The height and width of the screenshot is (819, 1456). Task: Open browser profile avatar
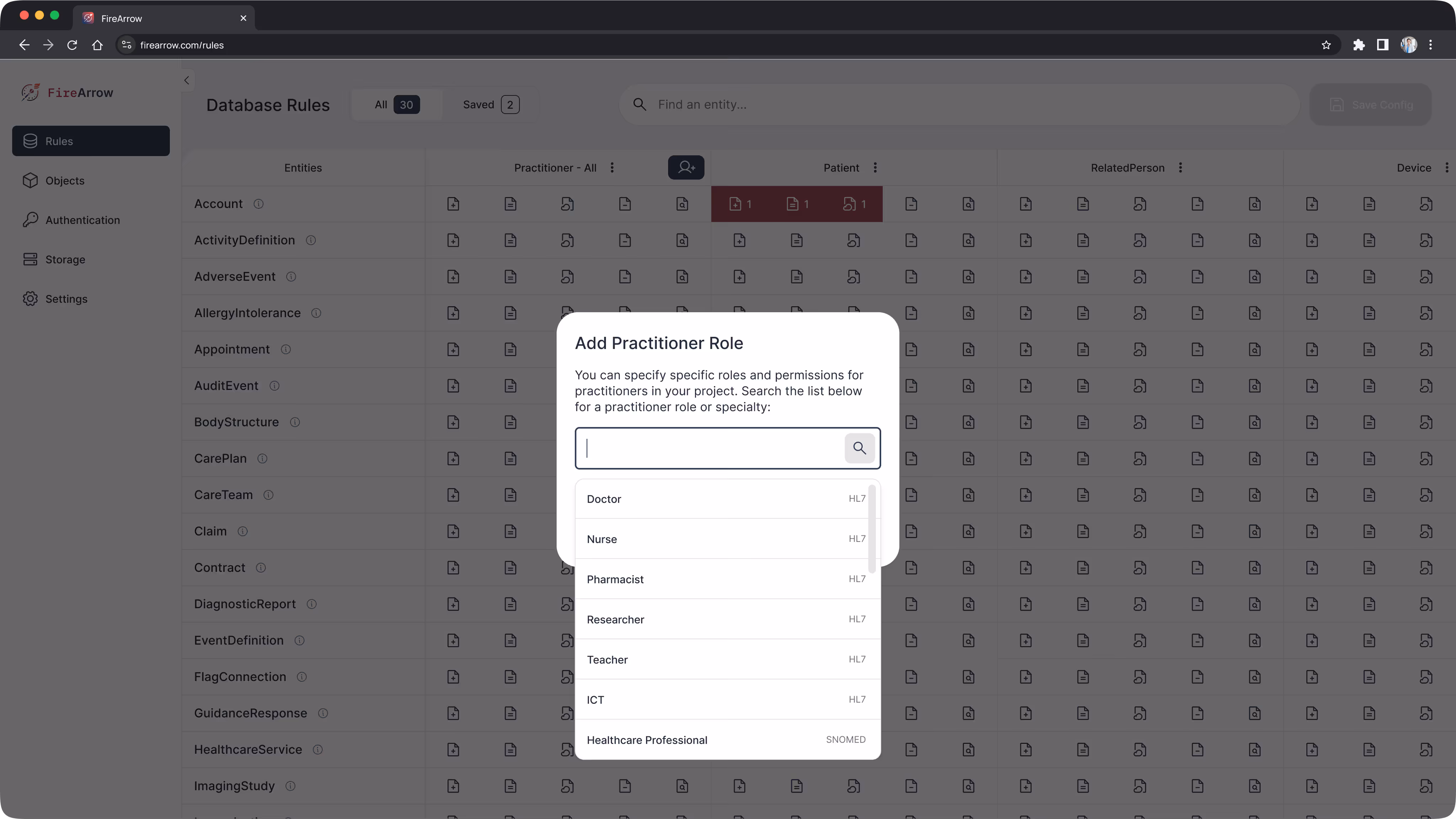coord(1409,45)
